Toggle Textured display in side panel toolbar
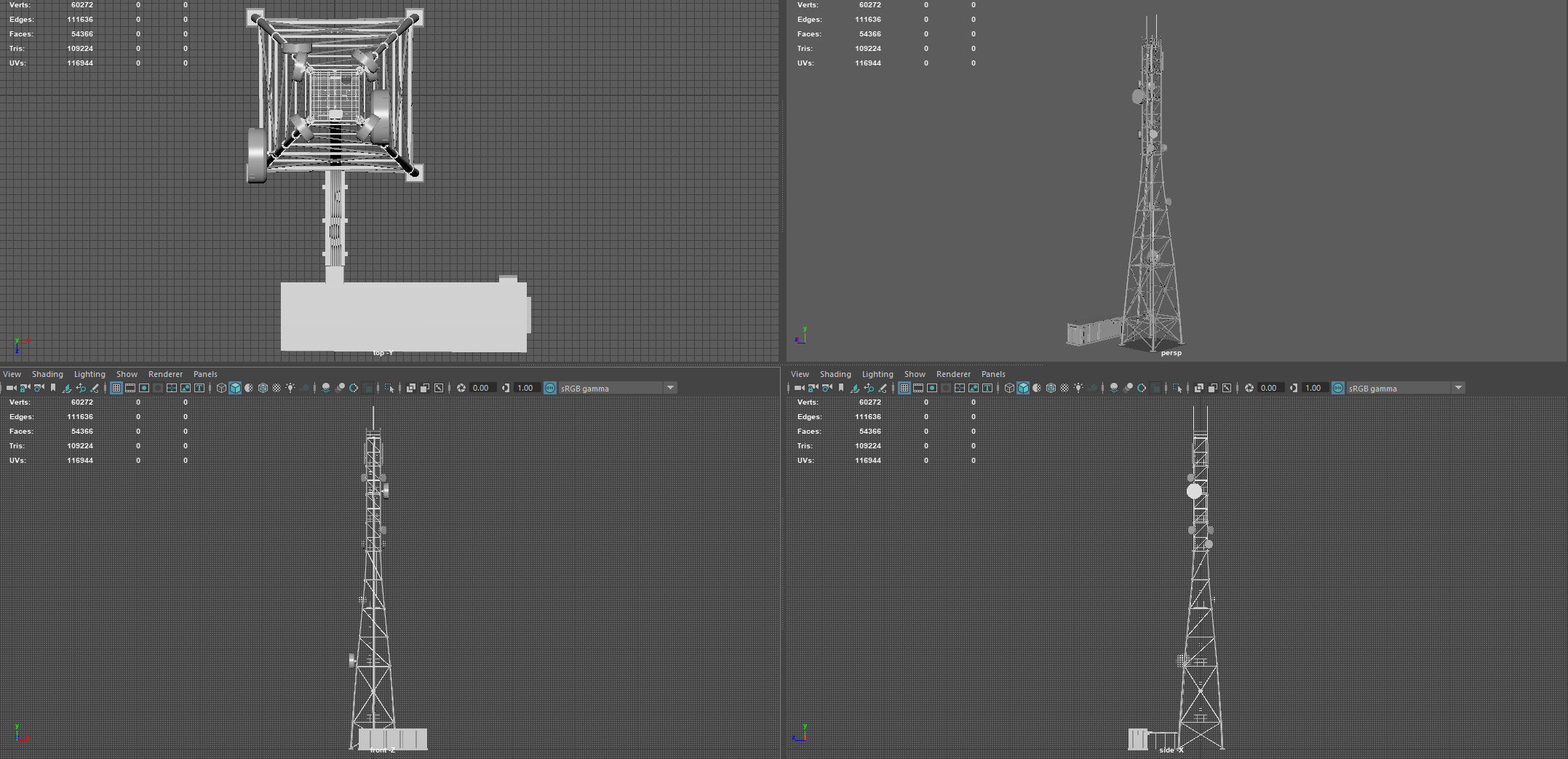The image size is (1568, 759). 1064,388
